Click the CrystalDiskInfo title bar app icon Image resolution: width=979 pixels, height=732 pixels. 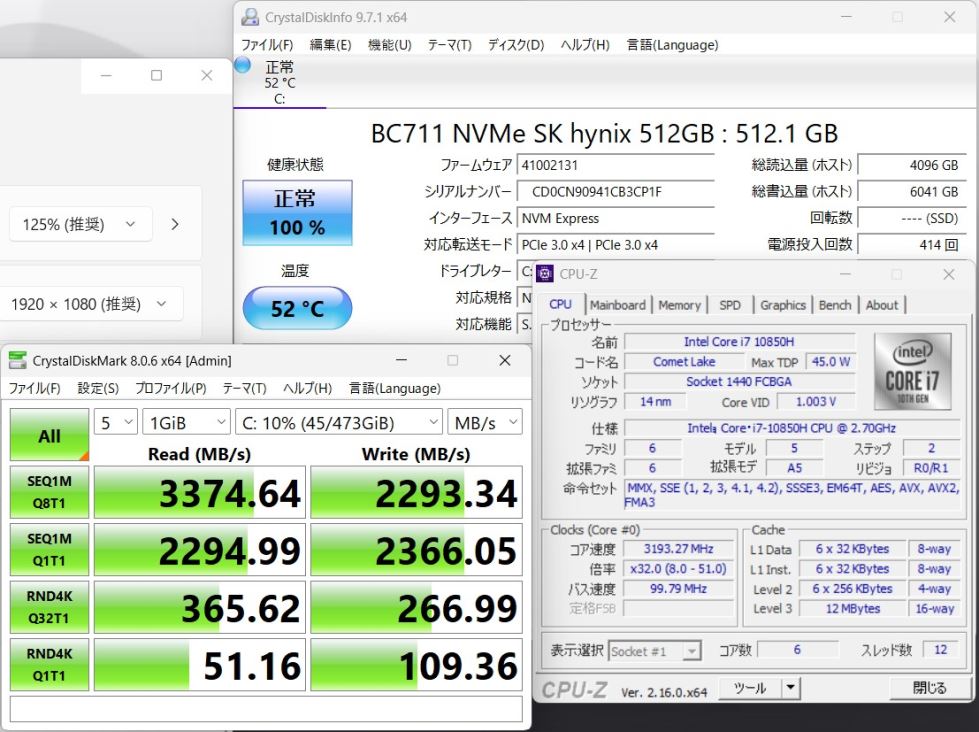click(250, 17)
